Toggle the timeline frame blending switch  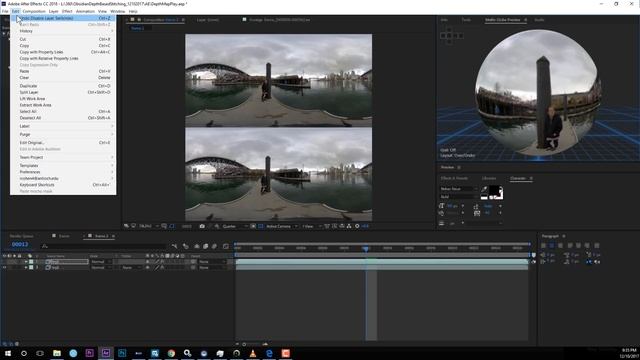[x=205, y=246]
